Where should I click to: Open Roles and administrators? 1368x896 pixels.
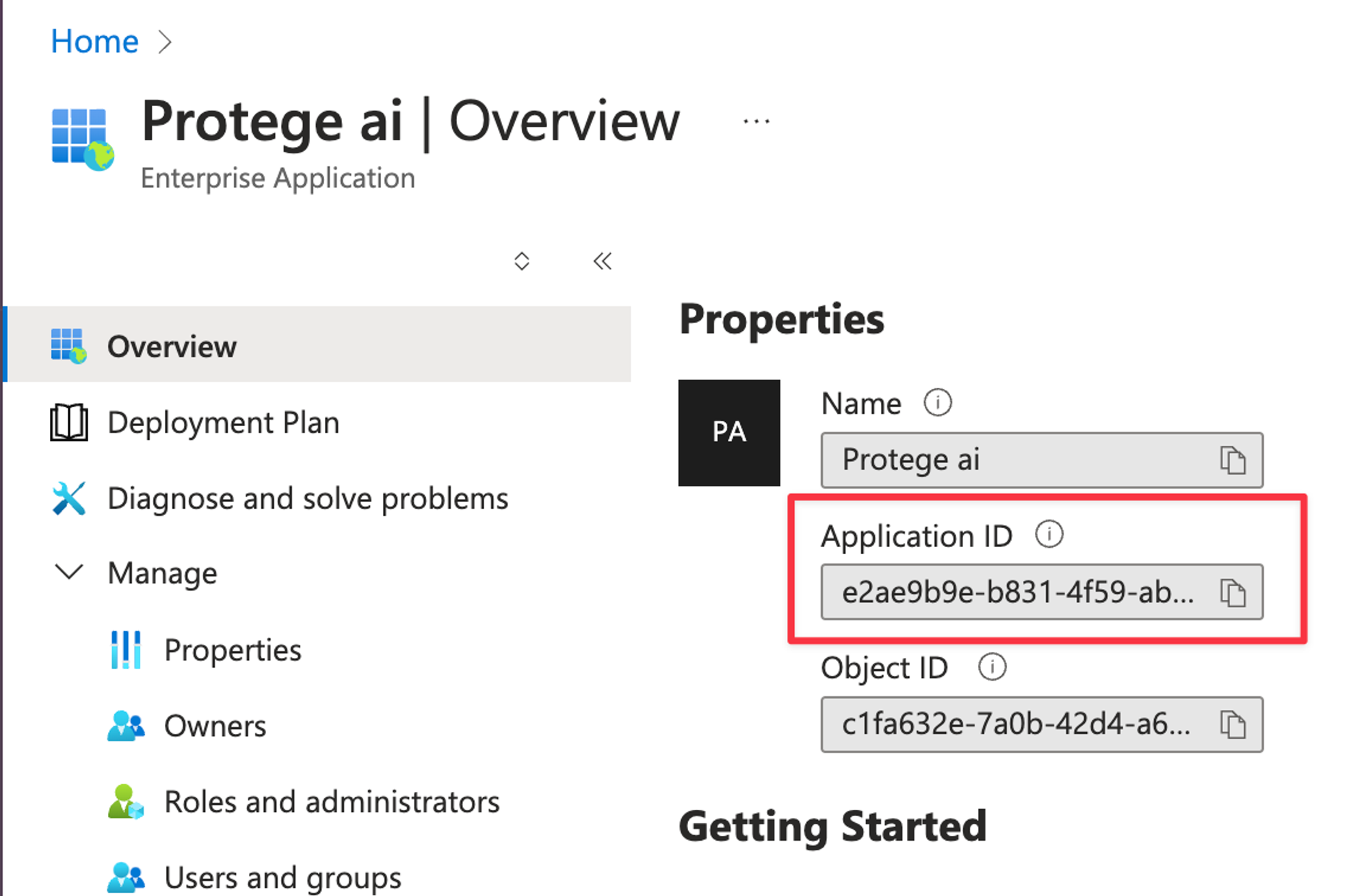tap(332, 802)
